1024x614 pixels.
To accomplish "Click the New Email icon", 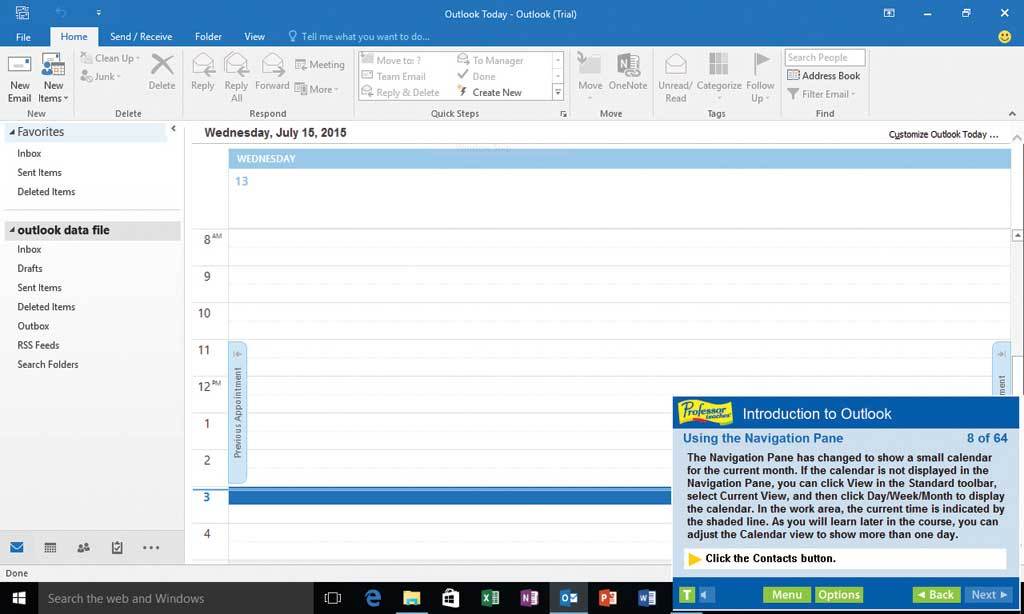I will tap(19, 78).
